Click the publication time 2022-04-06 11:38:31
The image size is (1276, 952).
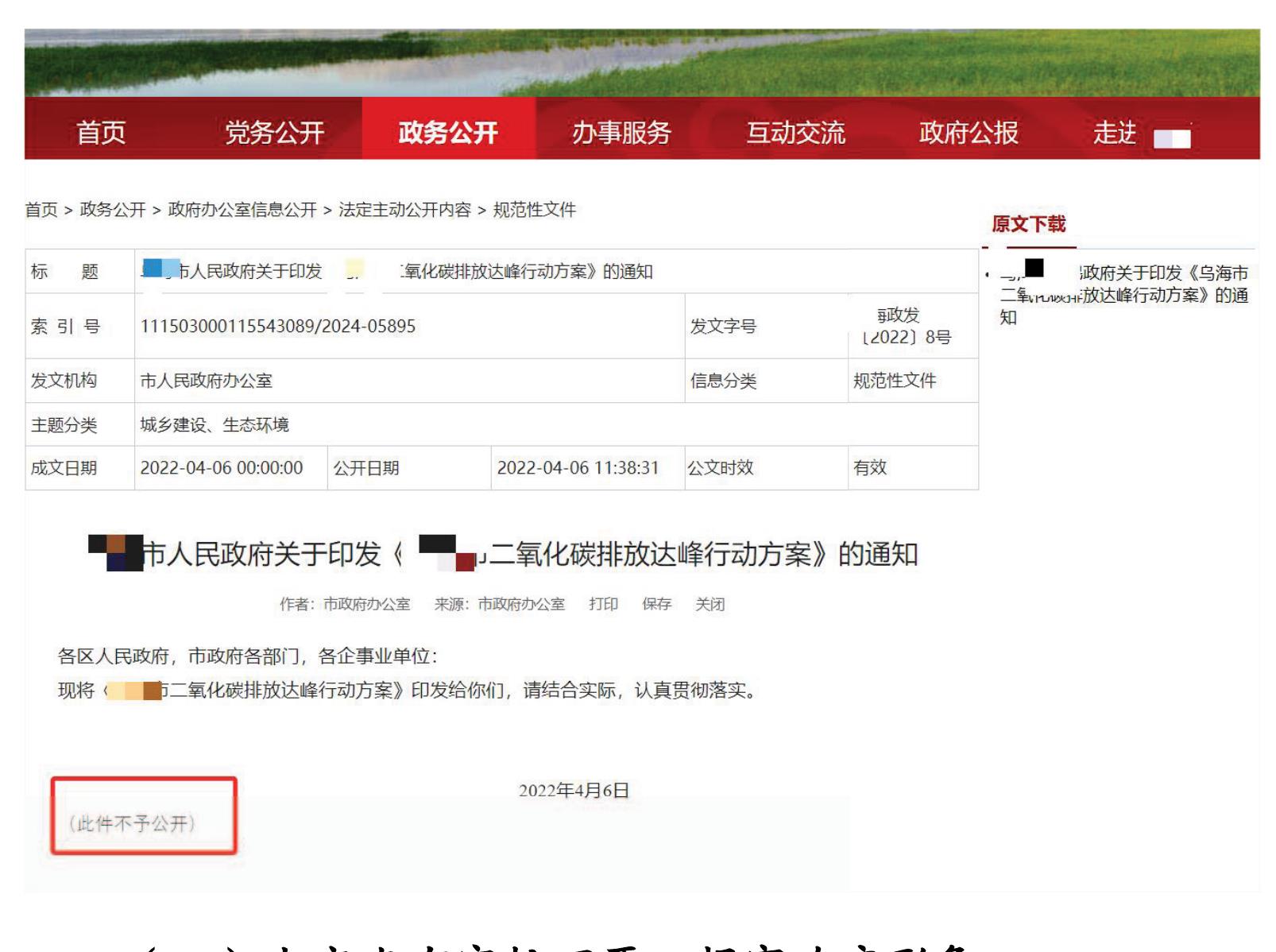point(578,467)
